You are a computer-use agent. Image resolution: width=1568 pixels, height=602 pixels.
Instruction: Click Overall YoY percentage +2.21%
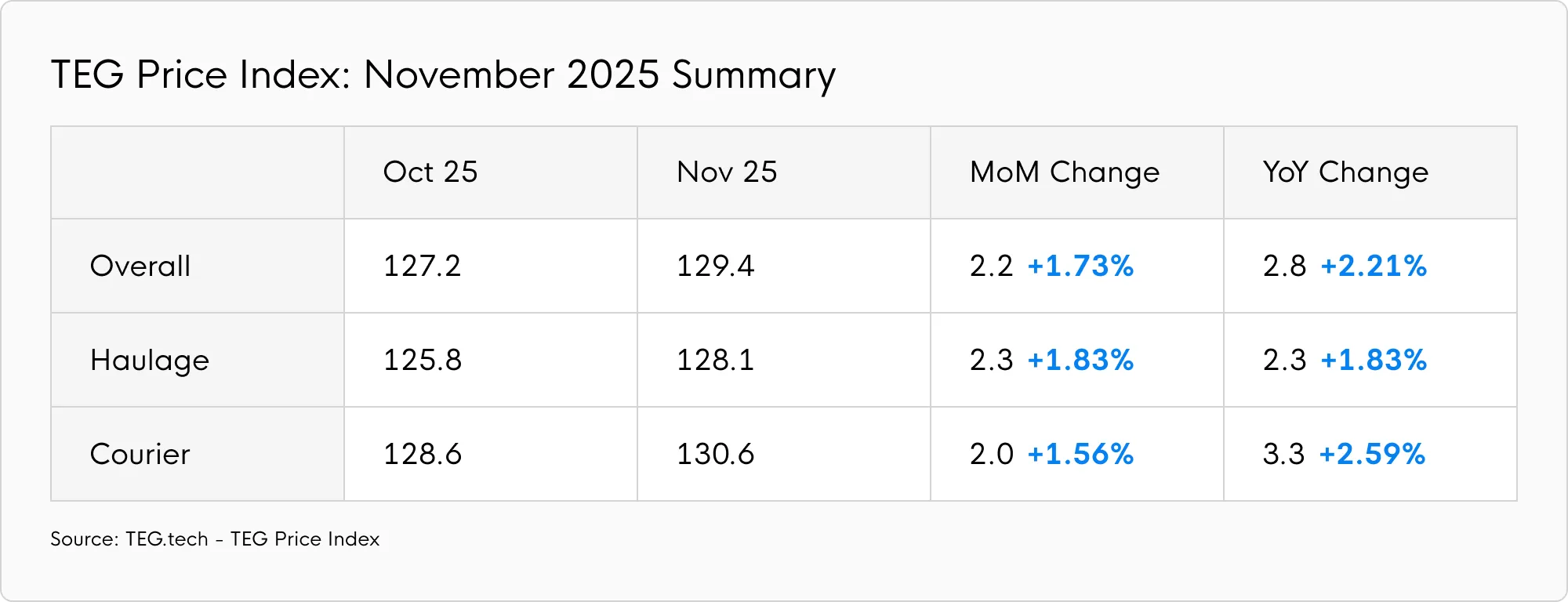(x=1374, y=267)
